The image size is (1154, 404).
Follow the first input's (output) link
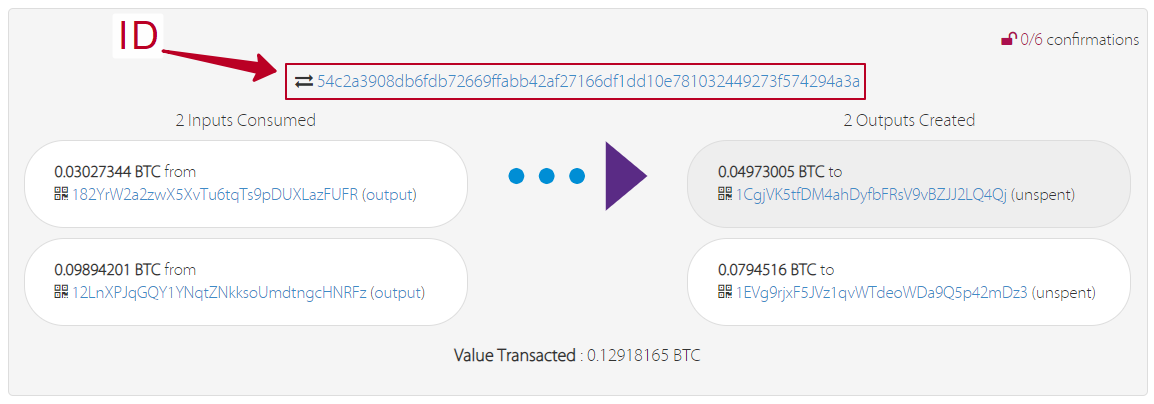click(x=389, y=194)
